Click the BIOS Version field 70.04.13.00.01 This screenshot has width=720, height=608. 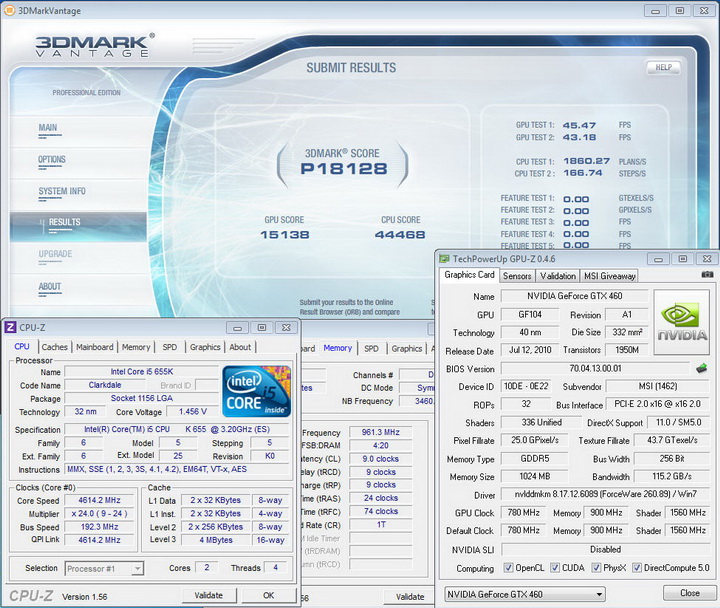[595, 368]
